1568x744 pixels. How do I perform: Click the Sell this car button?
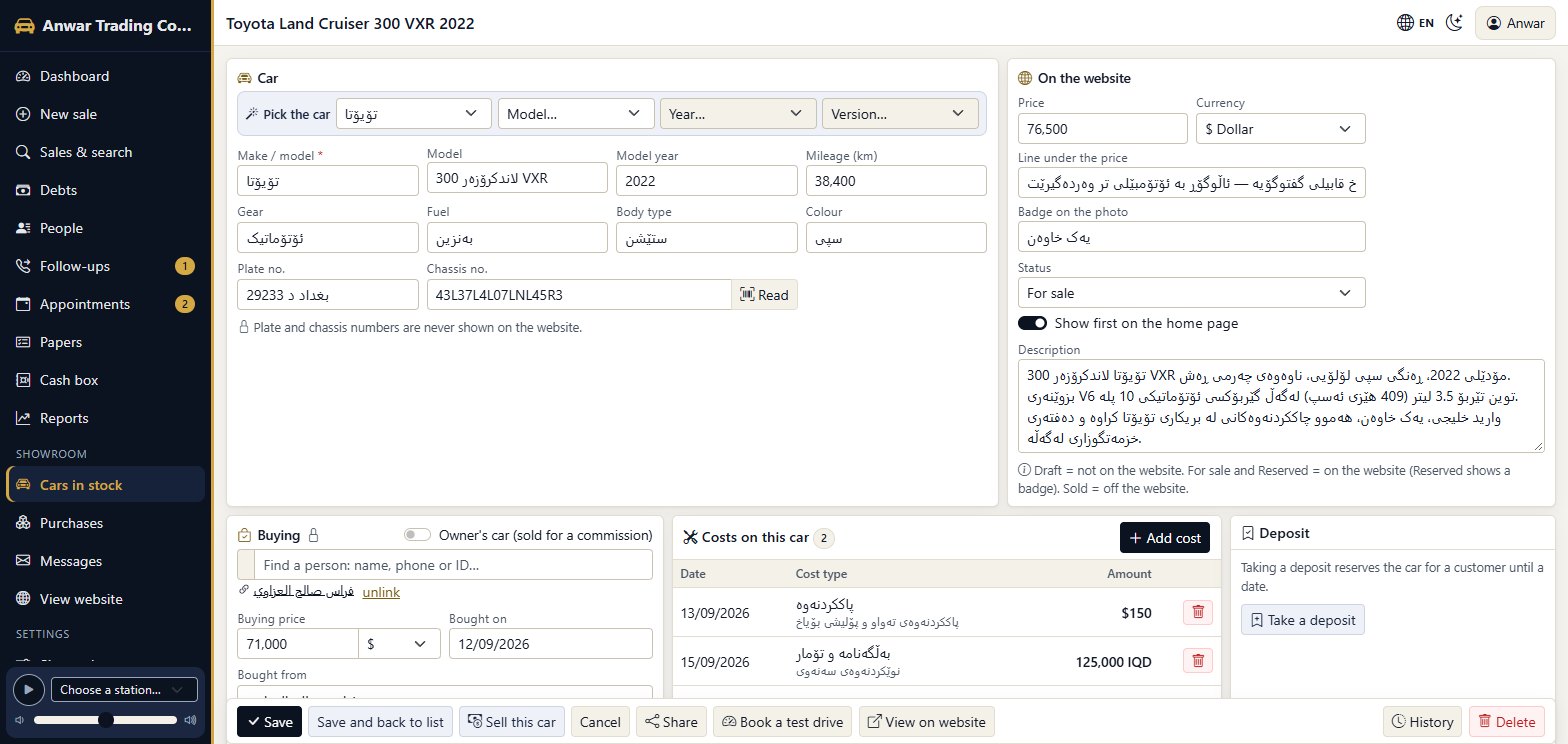pos(512,722)
